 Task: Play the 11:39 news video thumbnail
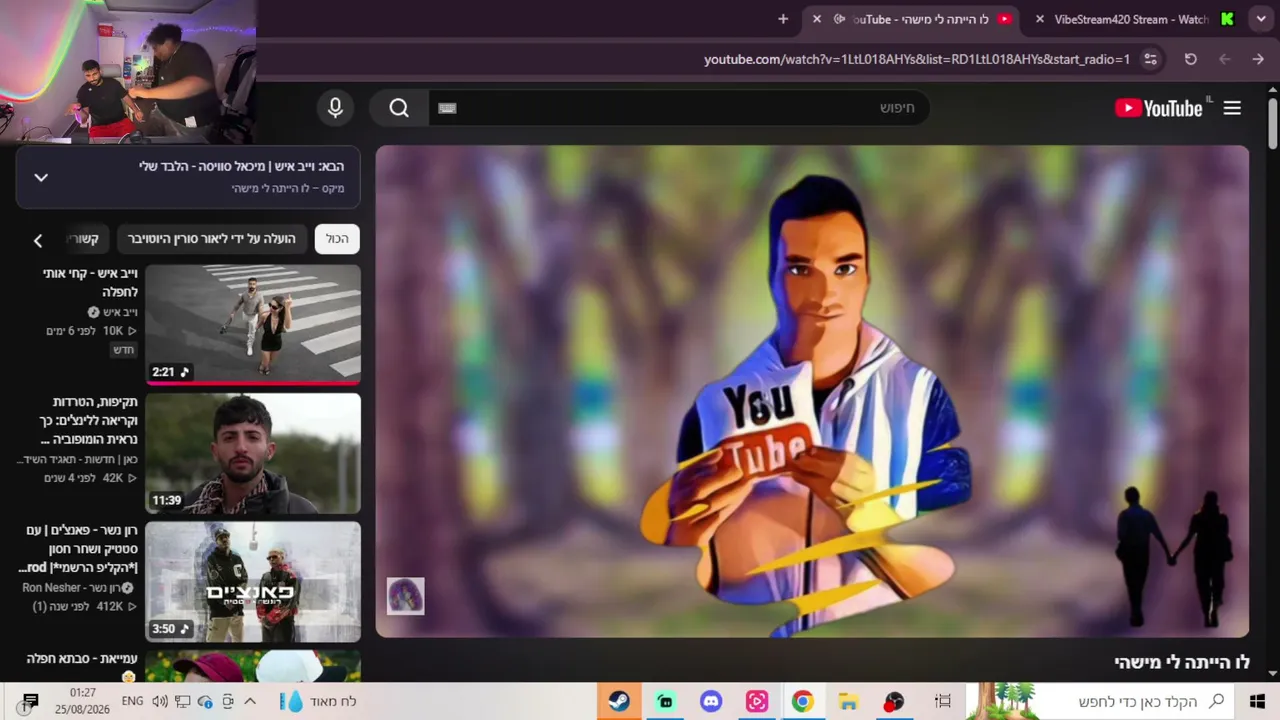253,453
